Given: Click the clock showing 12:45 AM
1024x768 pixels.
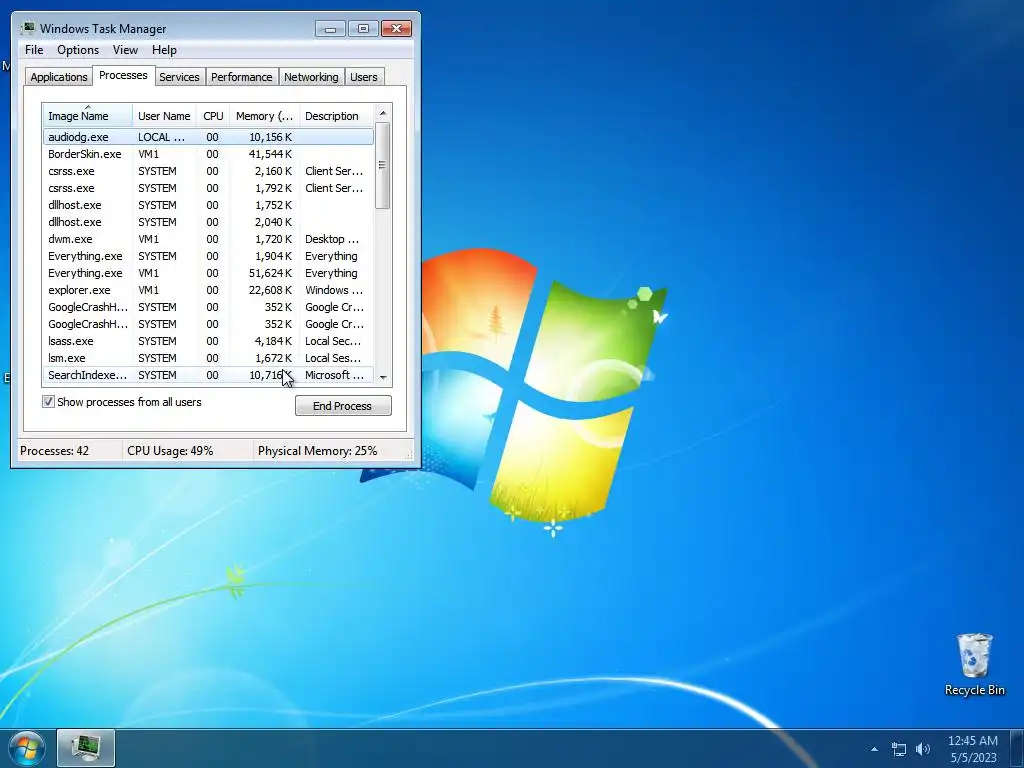Looking at the screenshot, I should (x=972, y=749).
